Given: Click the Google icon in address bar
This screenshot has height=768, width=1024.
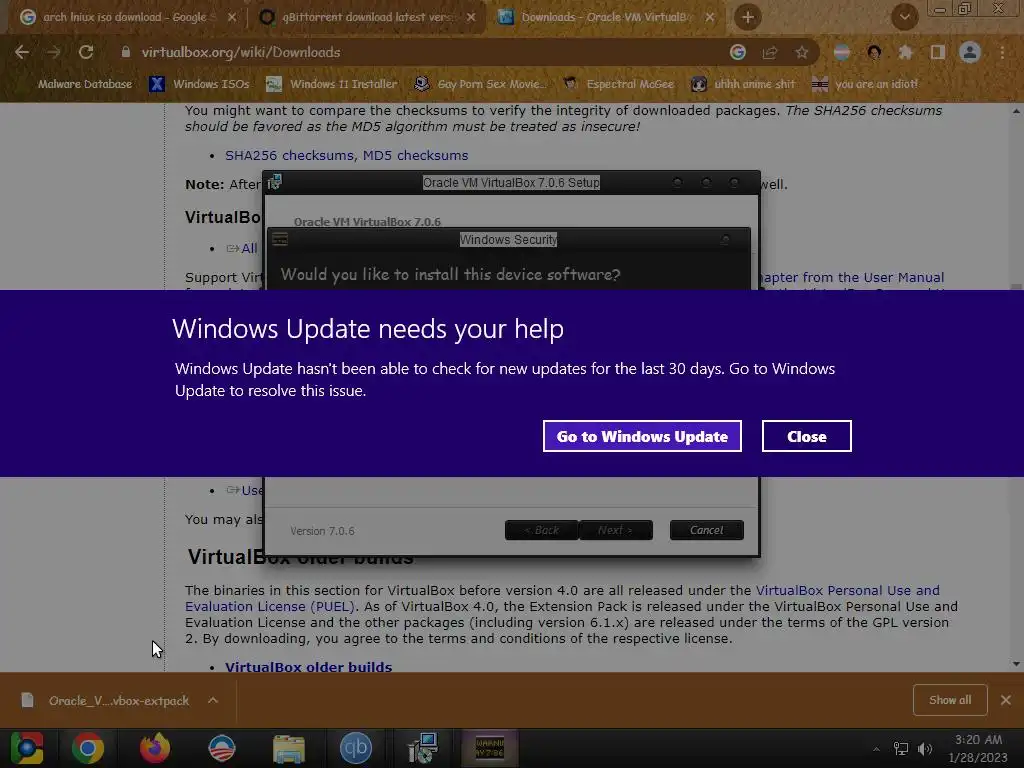Looking at the screenshot, I should click(x=738, y=52).
